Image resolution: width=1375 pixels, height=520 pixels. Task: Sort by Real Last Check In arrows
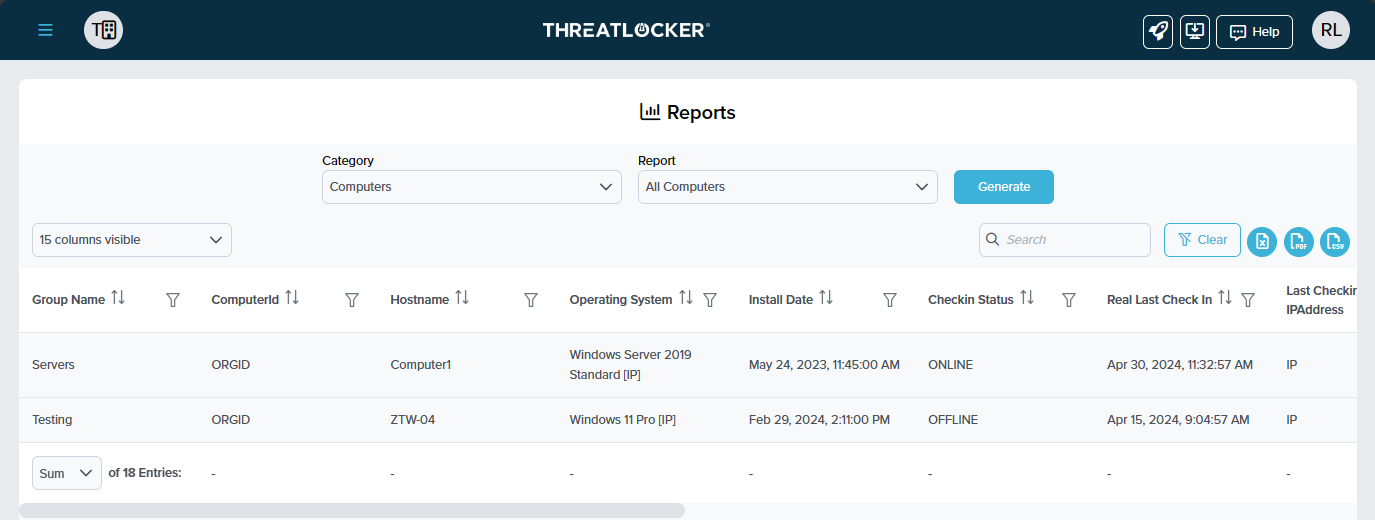(1225, 298)
